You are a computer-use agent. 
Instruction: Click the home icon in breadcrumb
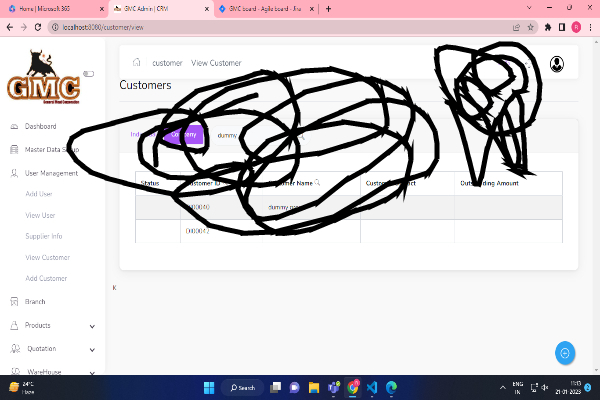click(x=137, y=63)
